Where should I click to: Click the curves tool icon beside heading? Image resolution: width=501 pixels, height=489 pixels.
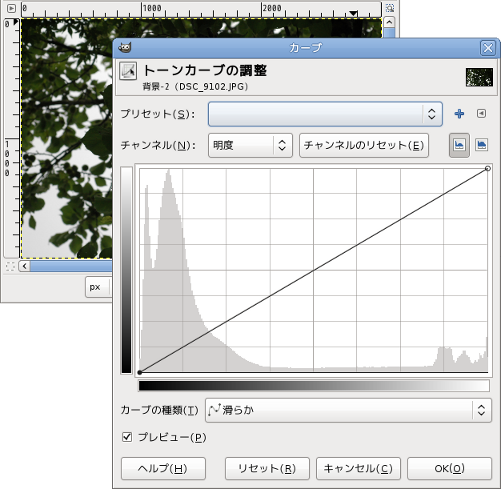[128, 71]
